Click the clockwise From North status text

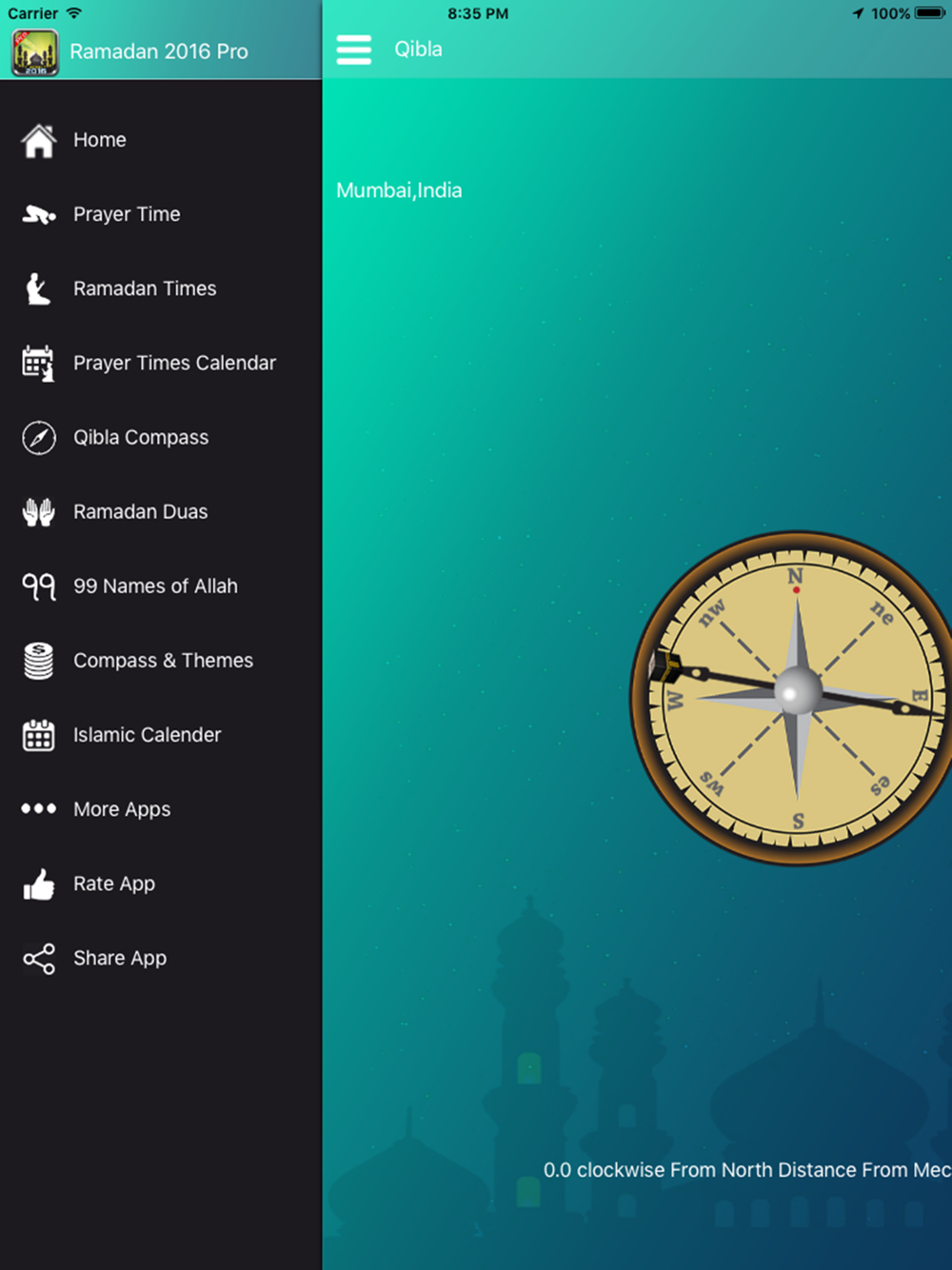click(x=747, y=1170)
